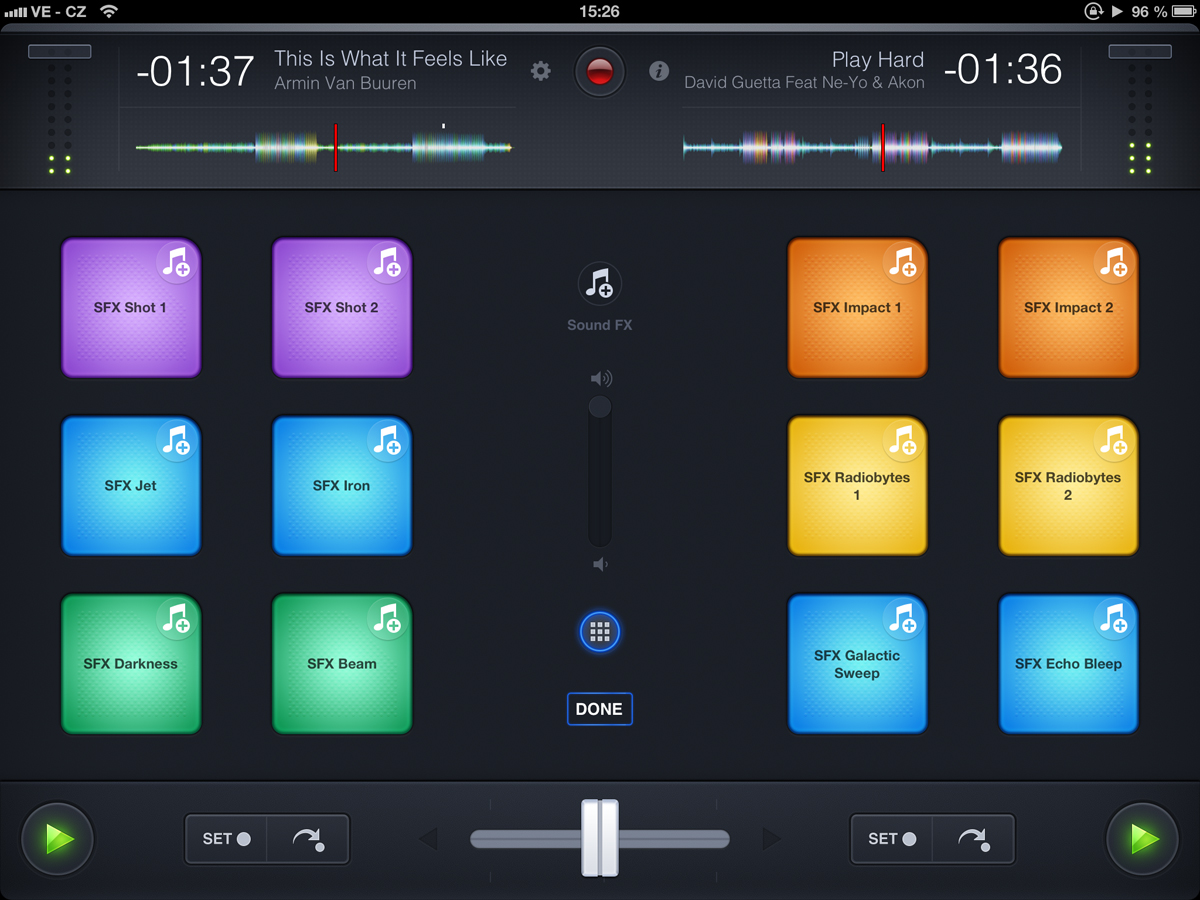The width and height of the screenshot is (1200, 900).
Task: Set cue point on the left deck
Action: point(226,839)
